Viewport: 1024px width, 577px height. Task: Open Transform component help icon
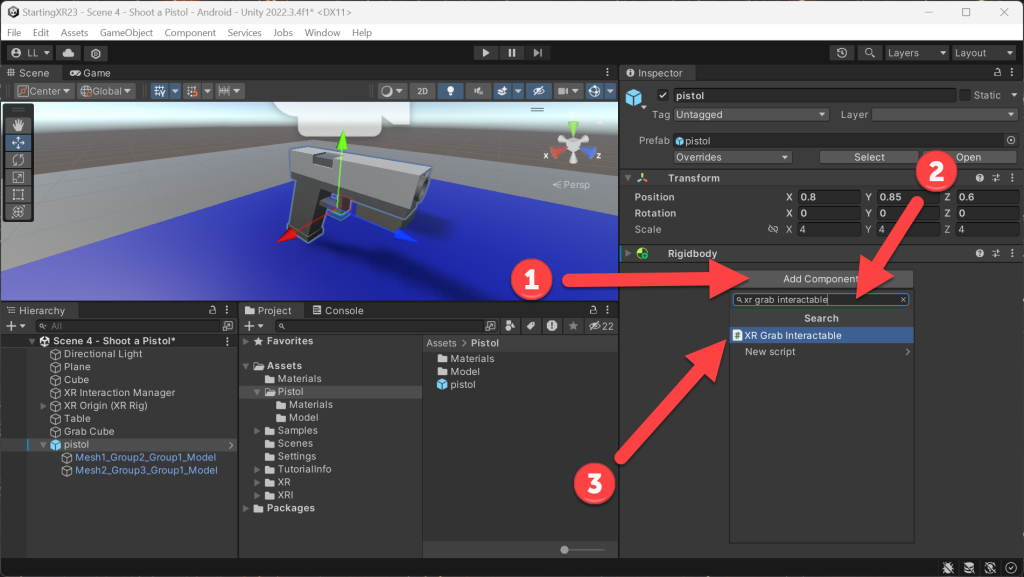tap(980, 178)
